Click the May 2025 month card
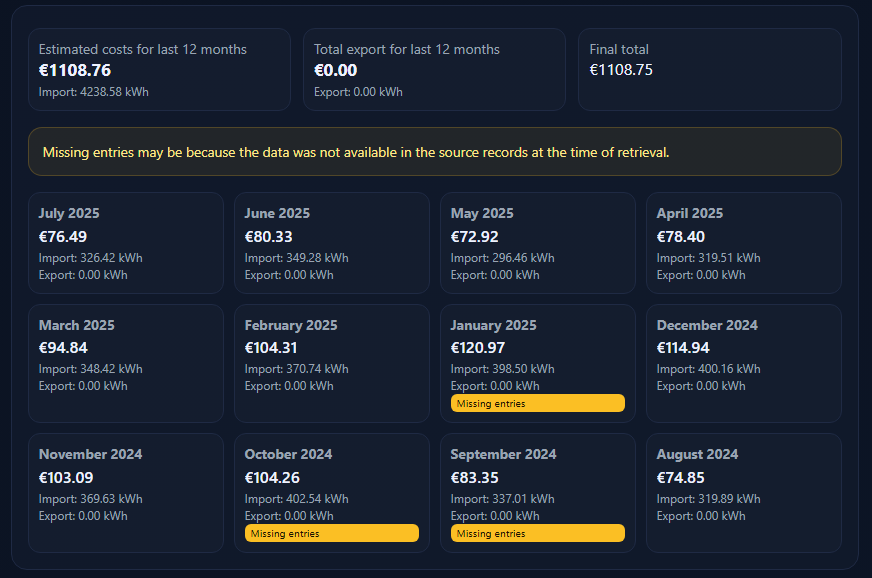Viewport: 872px width, 578px height. tap(537, 243)
